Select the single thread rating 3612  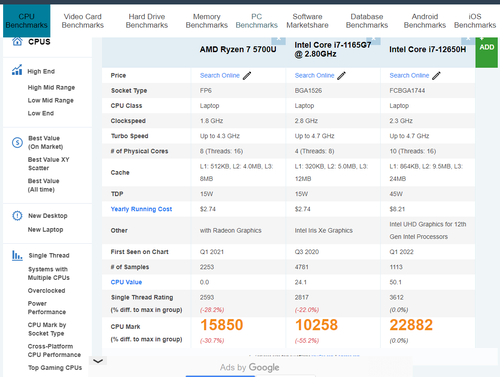(396, 297)
